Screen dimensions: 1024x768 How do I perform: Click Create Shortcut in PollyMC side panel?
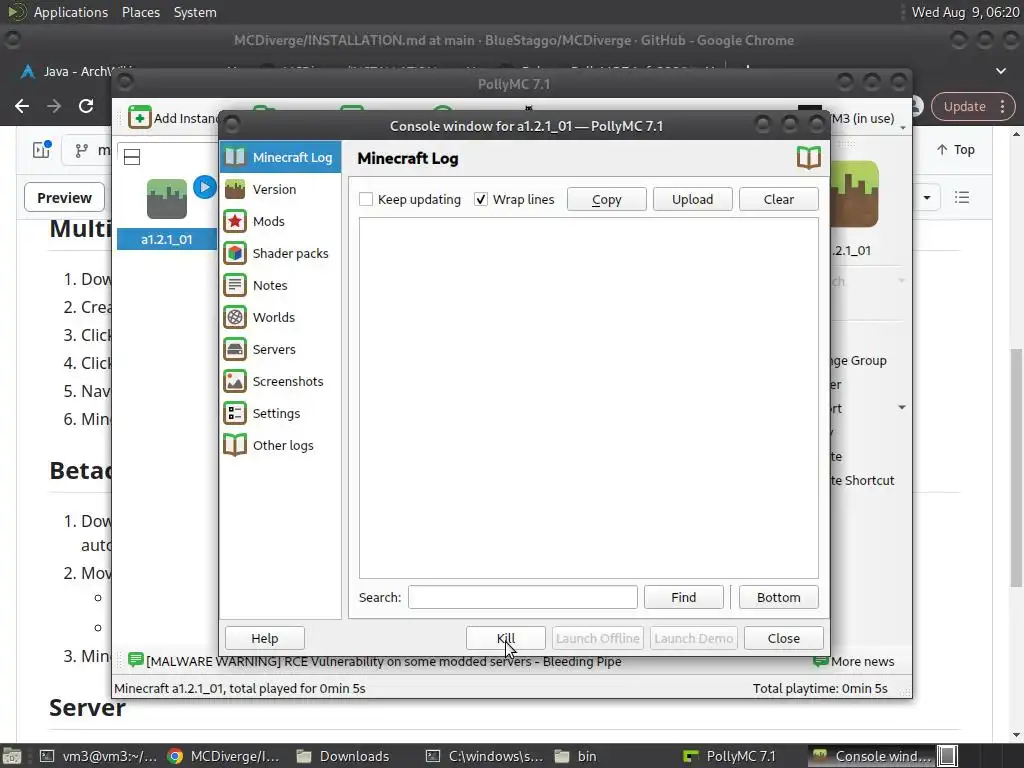click(862, 481)
